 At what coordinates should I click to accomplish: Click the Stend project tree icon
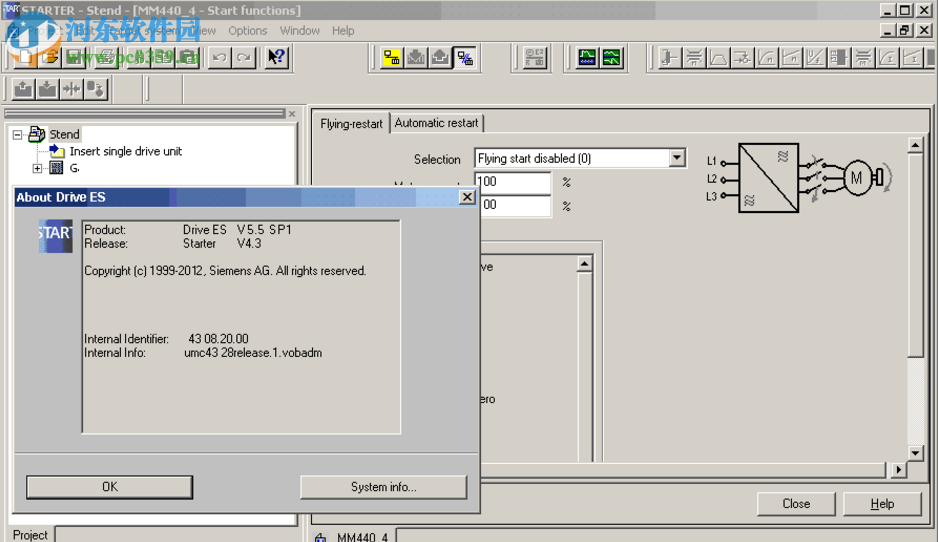click(x=36, y=134)
